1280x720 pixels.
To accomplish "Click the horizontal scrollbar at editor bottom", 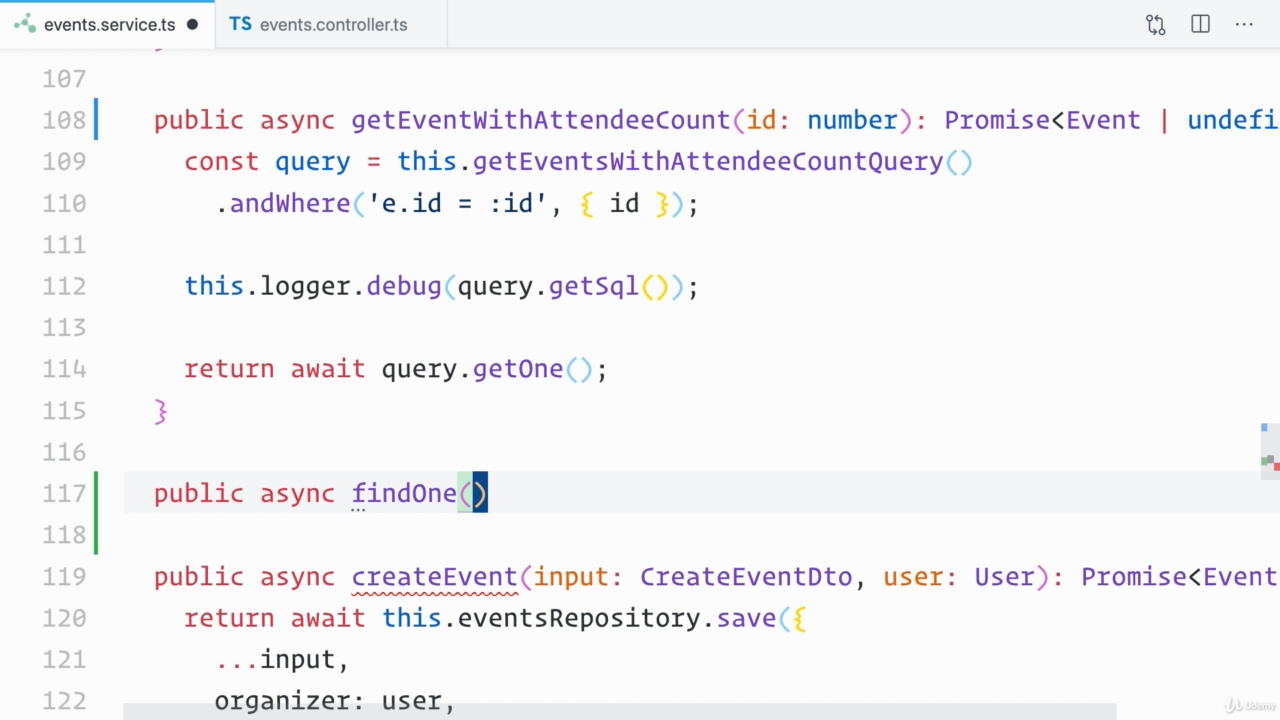I will pos(620,711).
